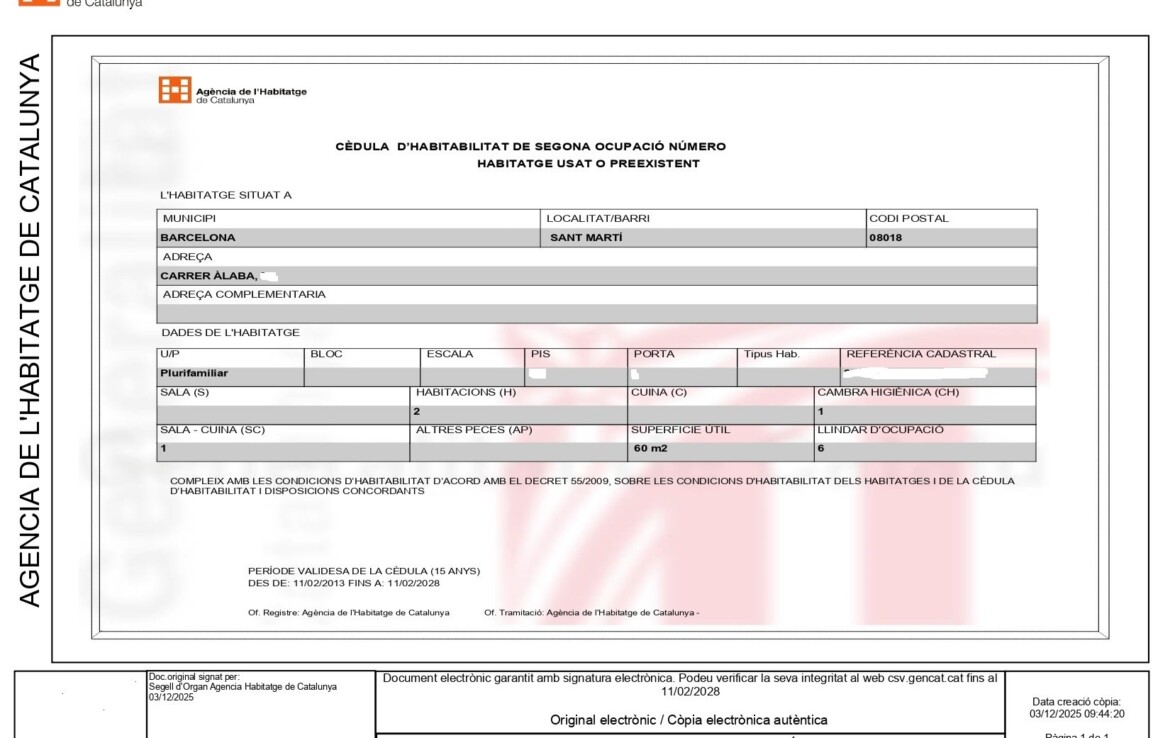Click the Of. Registre office text
The width and height of the screenshot is (1170, 738).
(x=348, y=612)
